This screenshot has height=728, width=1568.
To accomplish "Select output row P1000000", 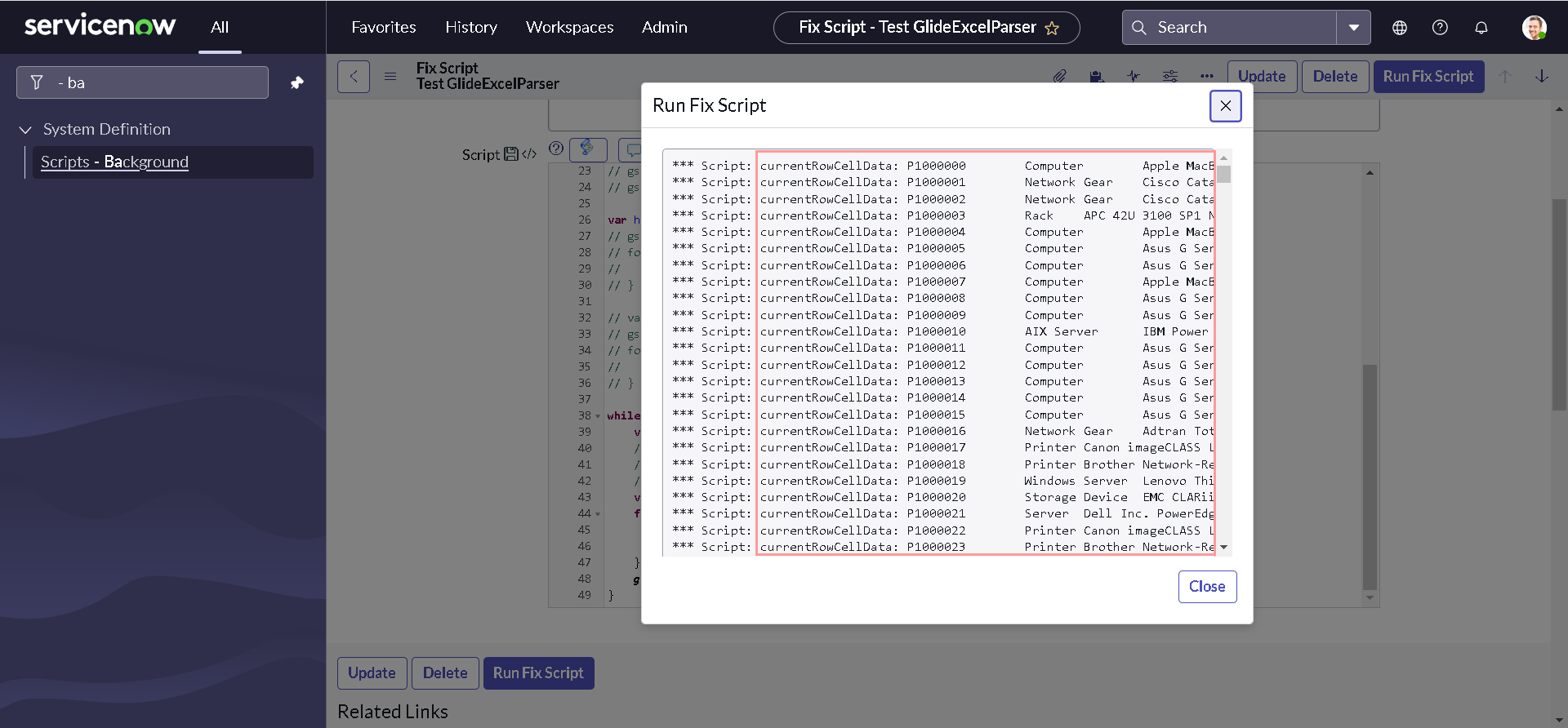I will (x=942, y=166).
